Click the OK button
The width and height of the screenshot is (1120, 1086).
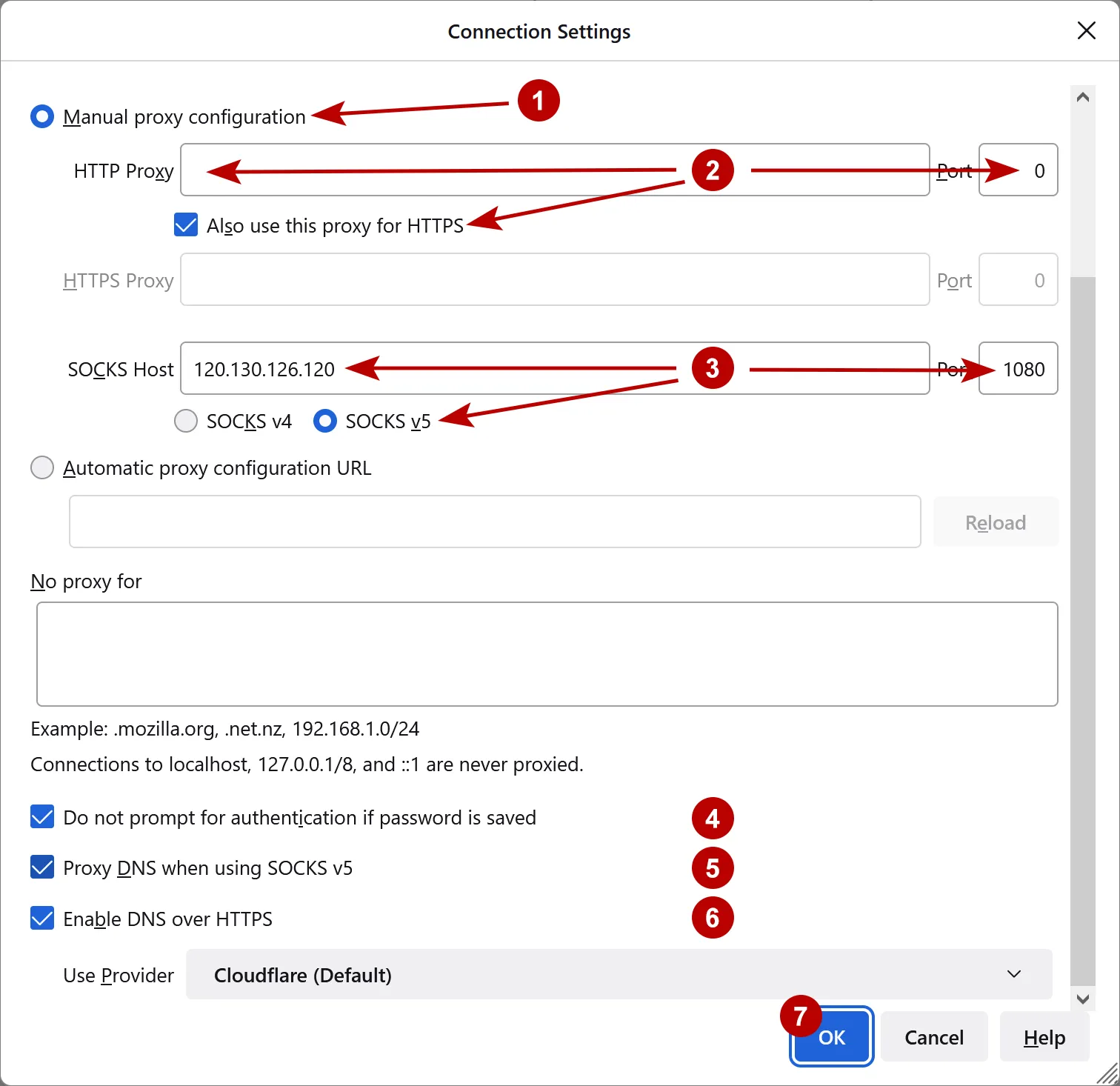831,1037
